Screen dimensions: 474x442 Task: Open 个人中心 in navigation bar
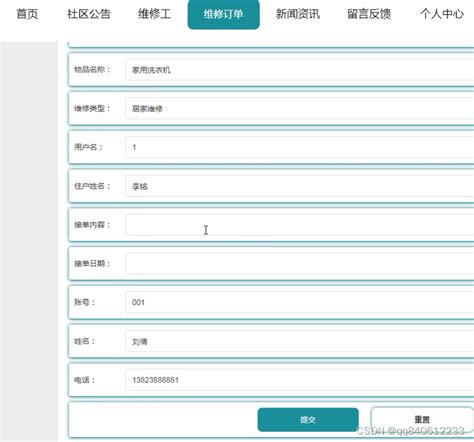[442, 14]
